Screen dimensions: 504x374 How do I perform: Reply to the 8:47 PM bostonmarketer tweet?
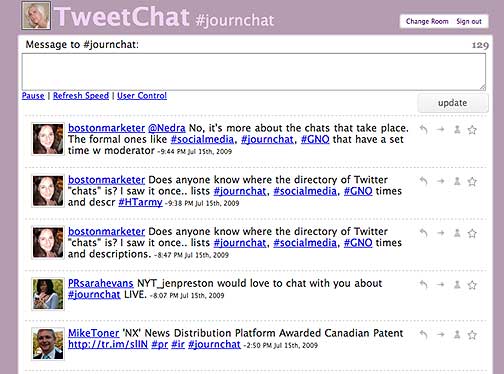tap(424, 233)
